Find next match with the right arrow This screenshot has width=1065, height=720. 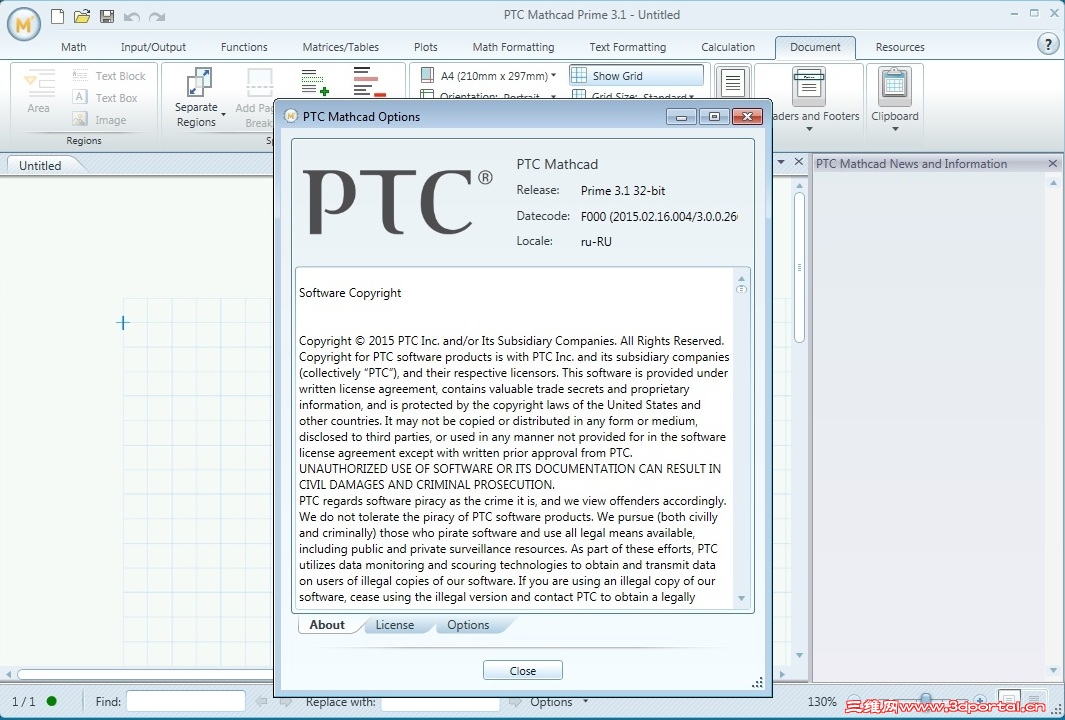coord(286,701)
